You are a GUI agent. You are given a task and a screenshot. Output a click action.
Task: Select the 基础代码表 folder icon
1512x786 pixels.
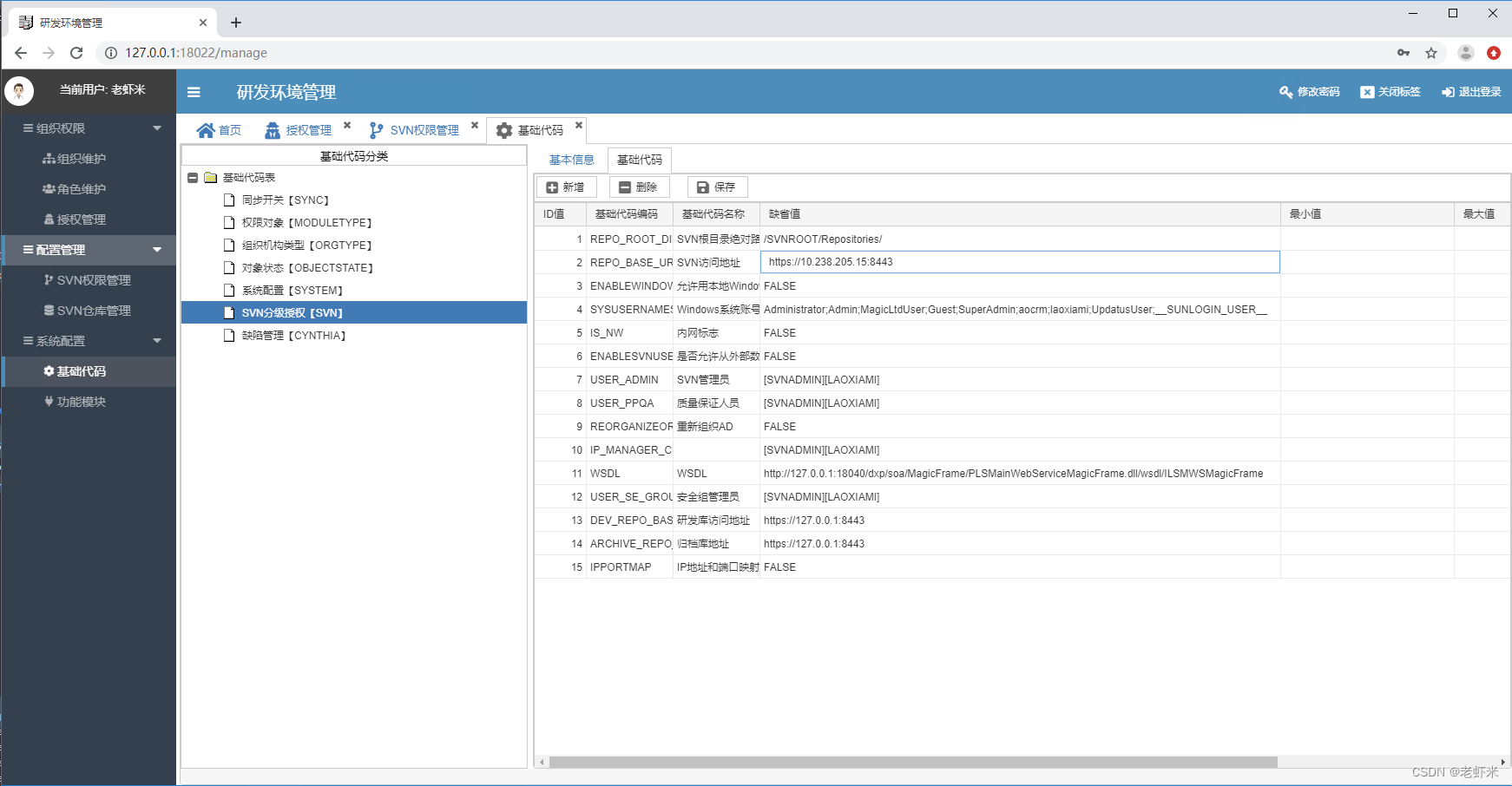210,178
